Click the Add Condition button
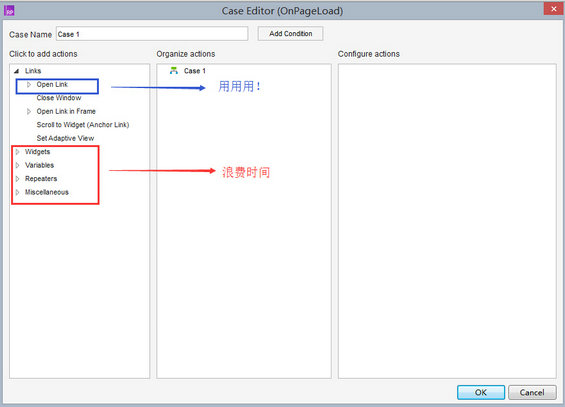 [x=290, y=33]
